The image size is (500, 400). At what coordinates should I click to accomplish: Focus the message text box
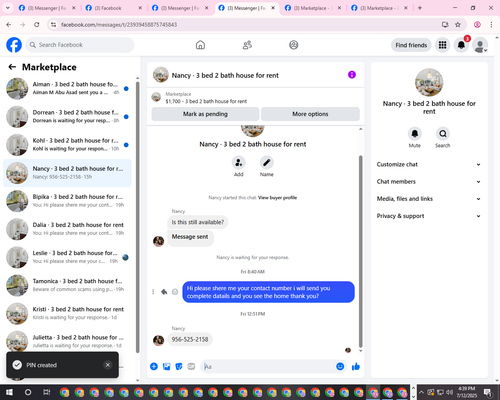tap(268, 367)
